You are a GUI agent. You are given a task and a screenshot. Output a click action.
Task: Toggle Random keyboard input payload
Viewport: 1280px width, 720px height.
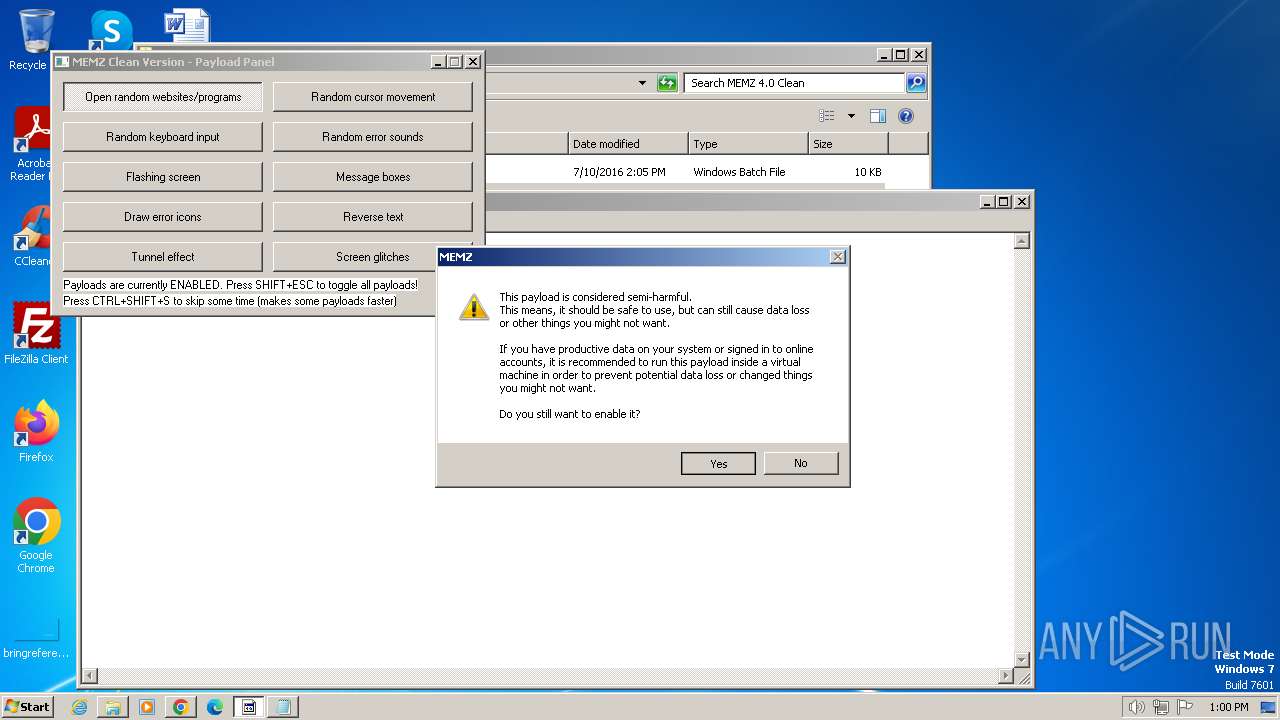163,137
